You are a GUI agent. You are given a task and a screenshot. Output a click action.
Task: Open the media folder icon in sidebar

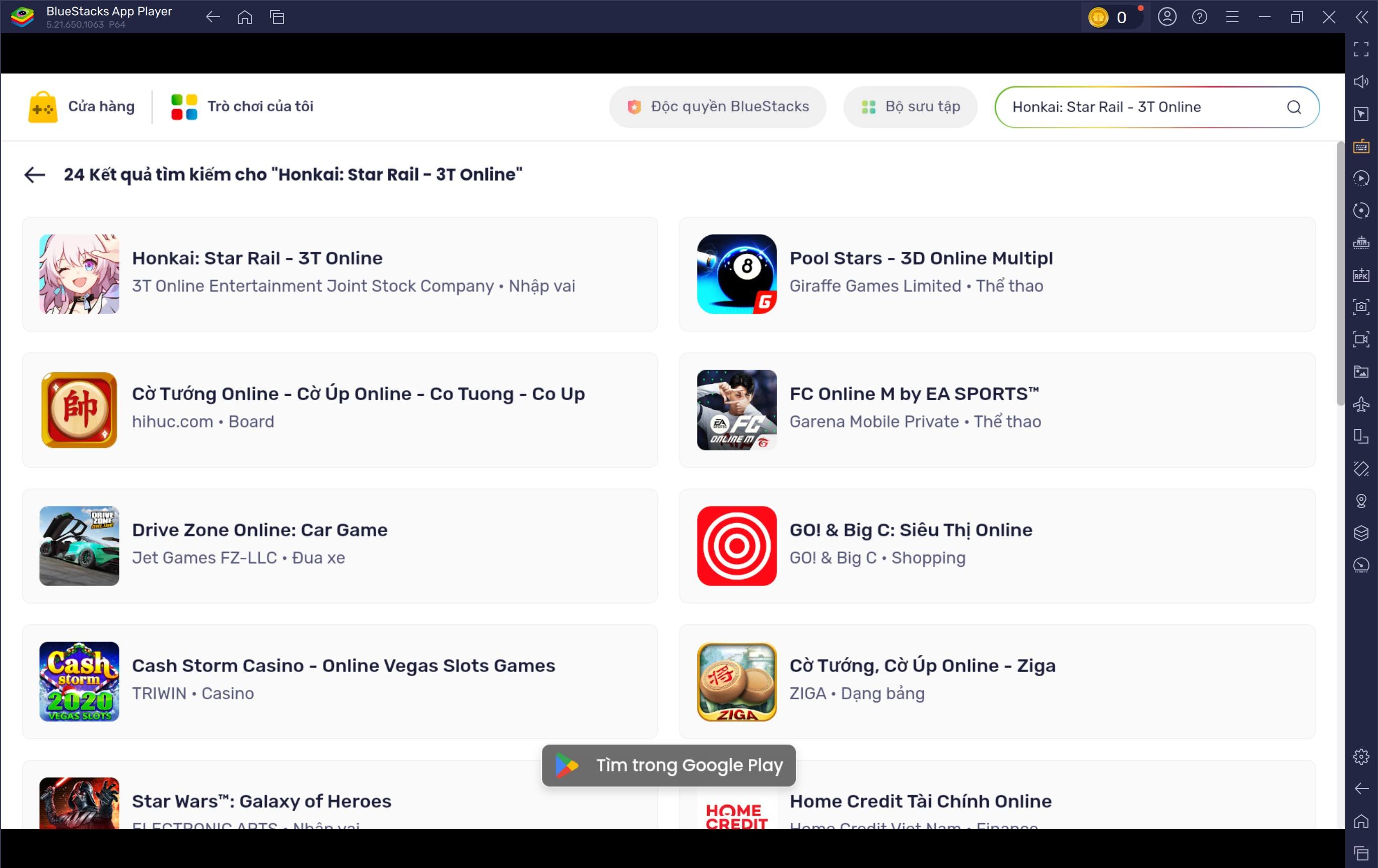click(x=1361, y=372)
